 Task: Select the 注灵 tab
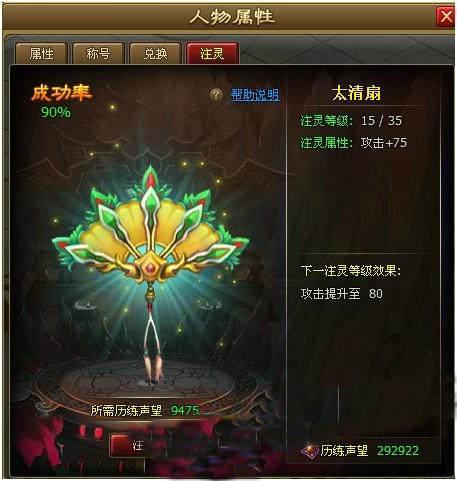212,53
